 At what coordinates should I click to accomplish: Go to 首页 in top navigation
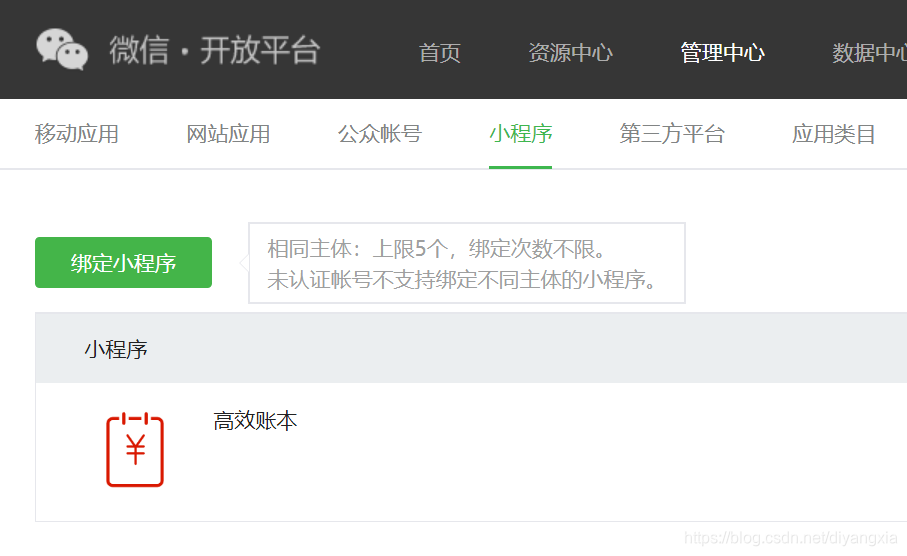click(x=440, y=53)
